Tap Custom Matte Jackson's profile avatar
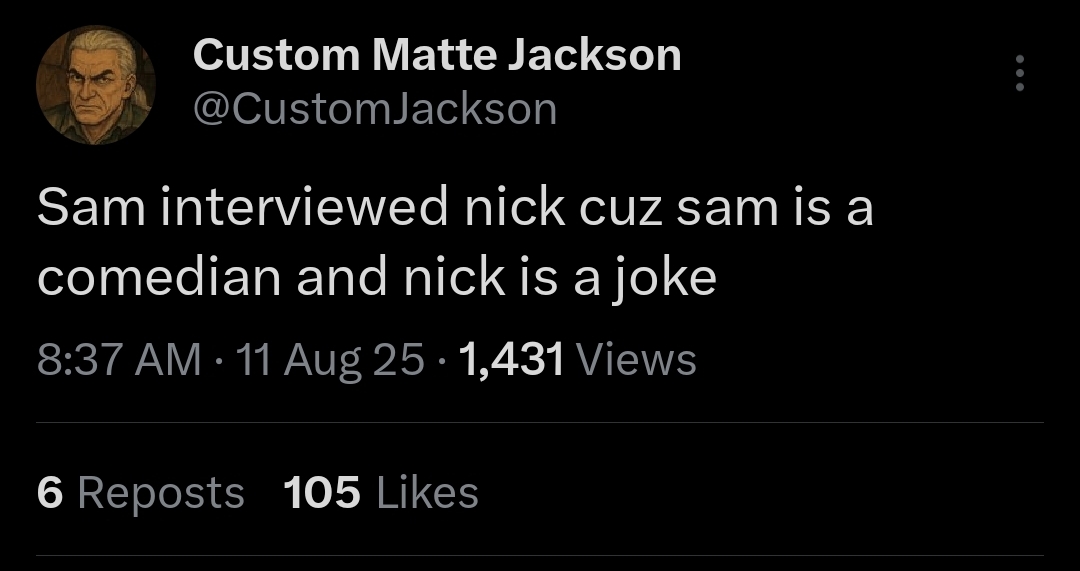Screen dimensions: 1080x571 click(96, 85)
